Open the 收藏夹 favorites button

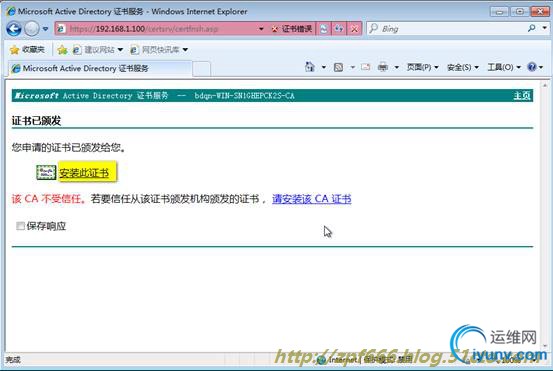[x=28, y=50]
